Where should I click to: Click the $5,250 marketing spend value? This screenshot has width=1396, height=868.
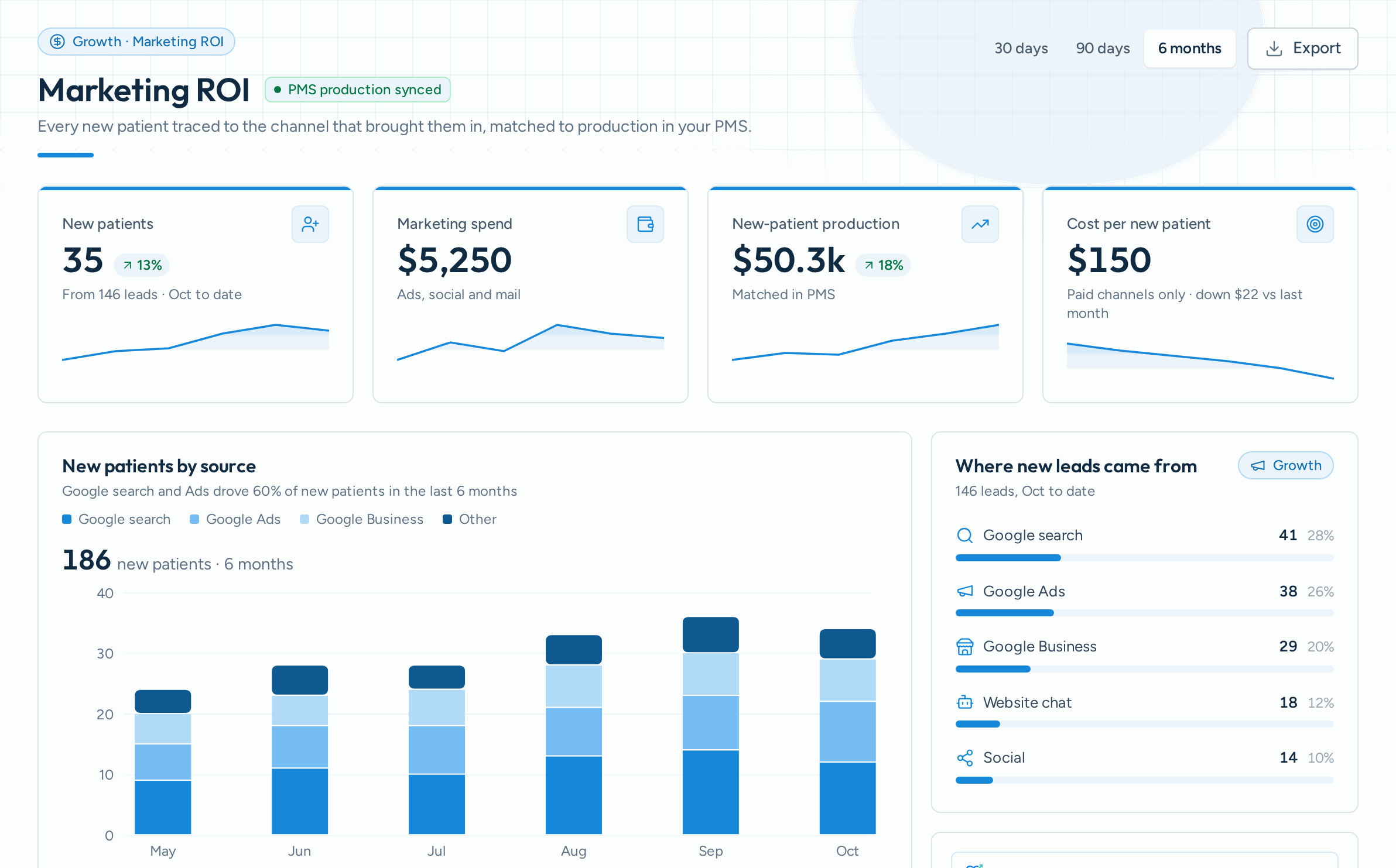tap(454, 260)
